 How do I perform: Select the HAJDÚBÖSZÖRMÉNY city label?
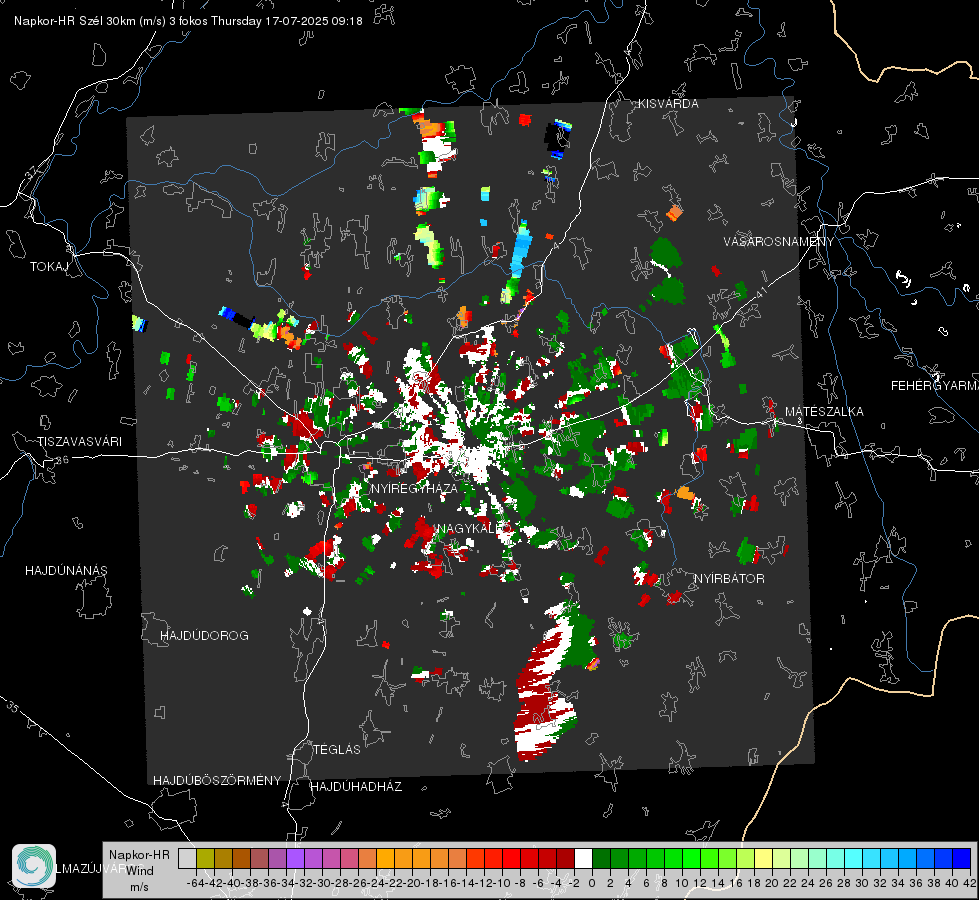(x=217, y=781)
